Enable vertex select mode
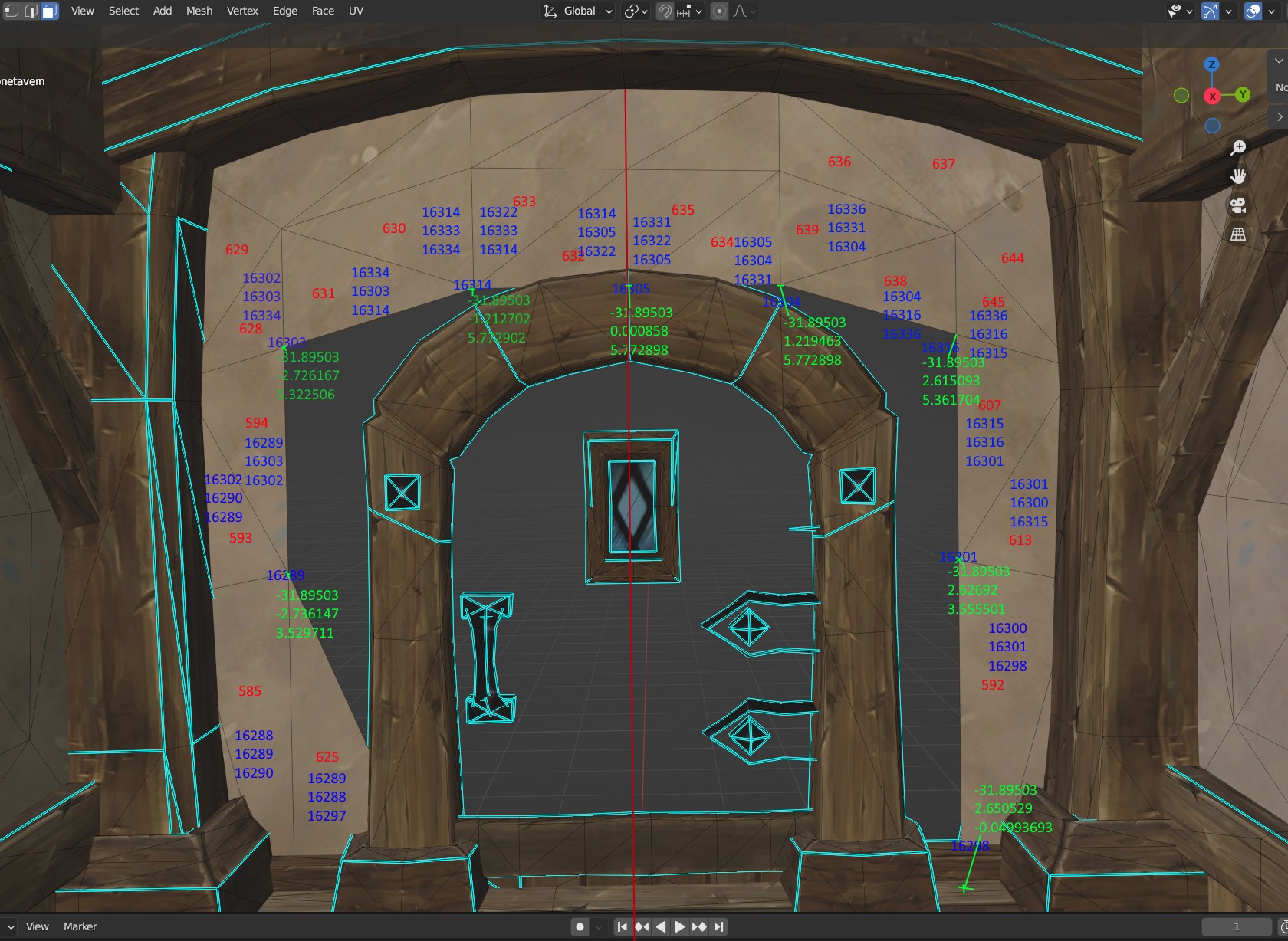Screen dimensions: 1288x941 pyautogui.click(x=11, y=11)
